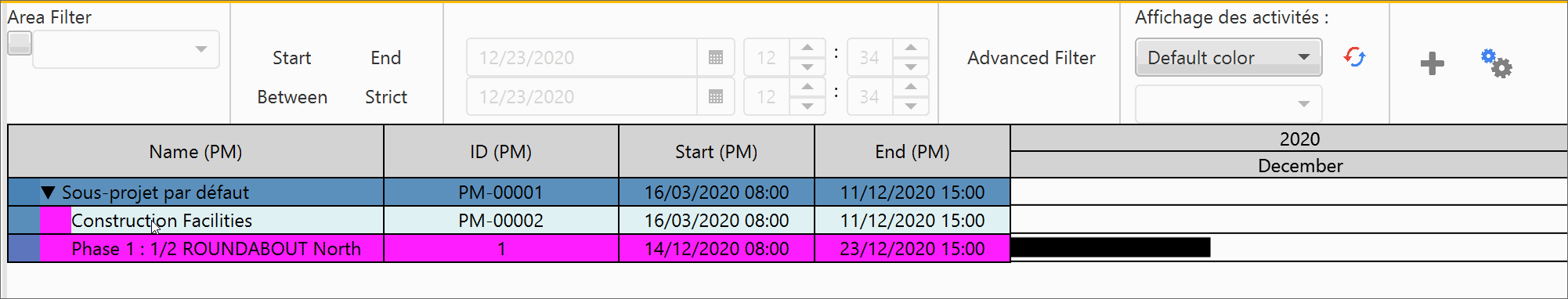This screenshot has width=1568, height=299.
Task: Open the start date calendar picker
Action: click(x=715, y=57)
